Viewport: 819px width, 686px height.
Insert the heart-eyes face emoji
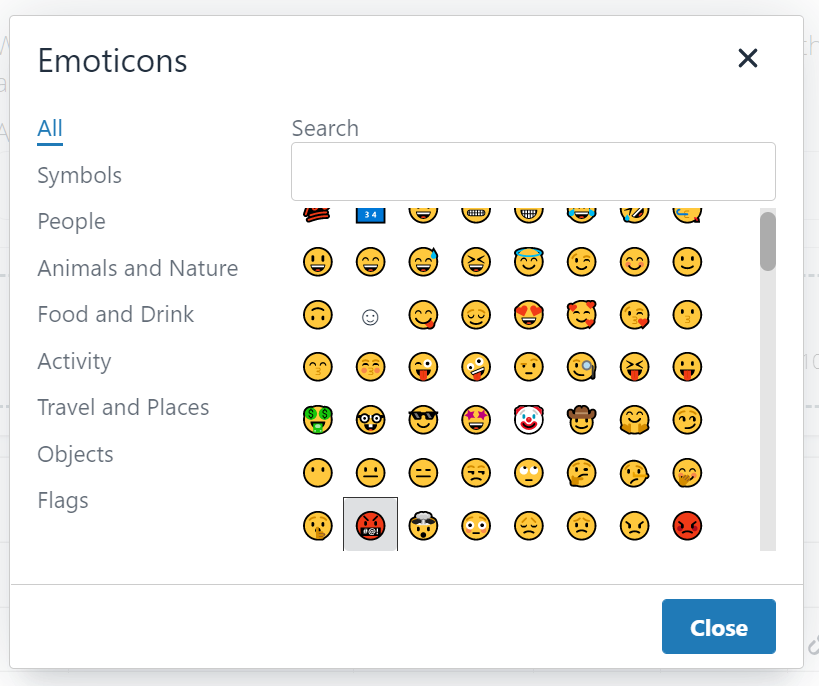[528, 316]
